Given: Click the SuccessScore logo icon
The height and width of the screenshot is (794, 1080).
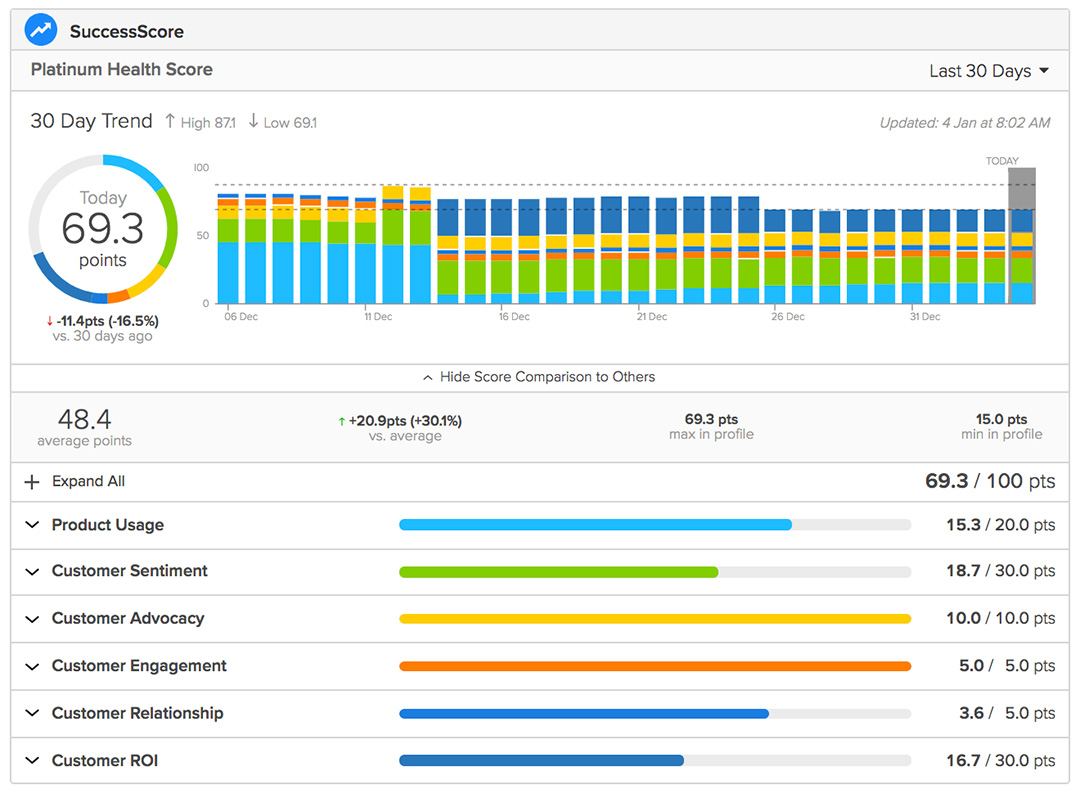Looking at the screenshot, I should (39, 29).
